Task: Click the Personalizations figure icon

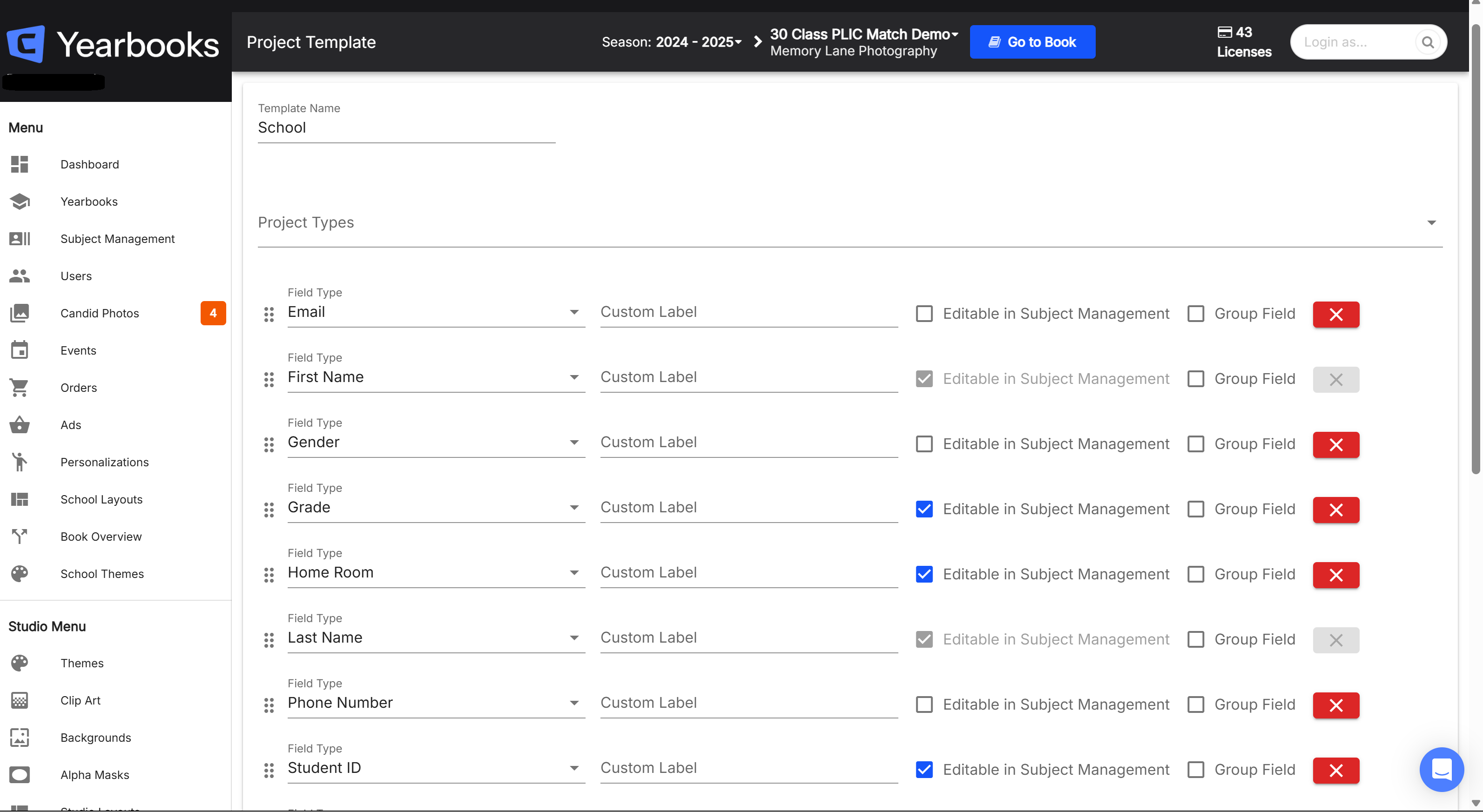Action: click(20, 462)
